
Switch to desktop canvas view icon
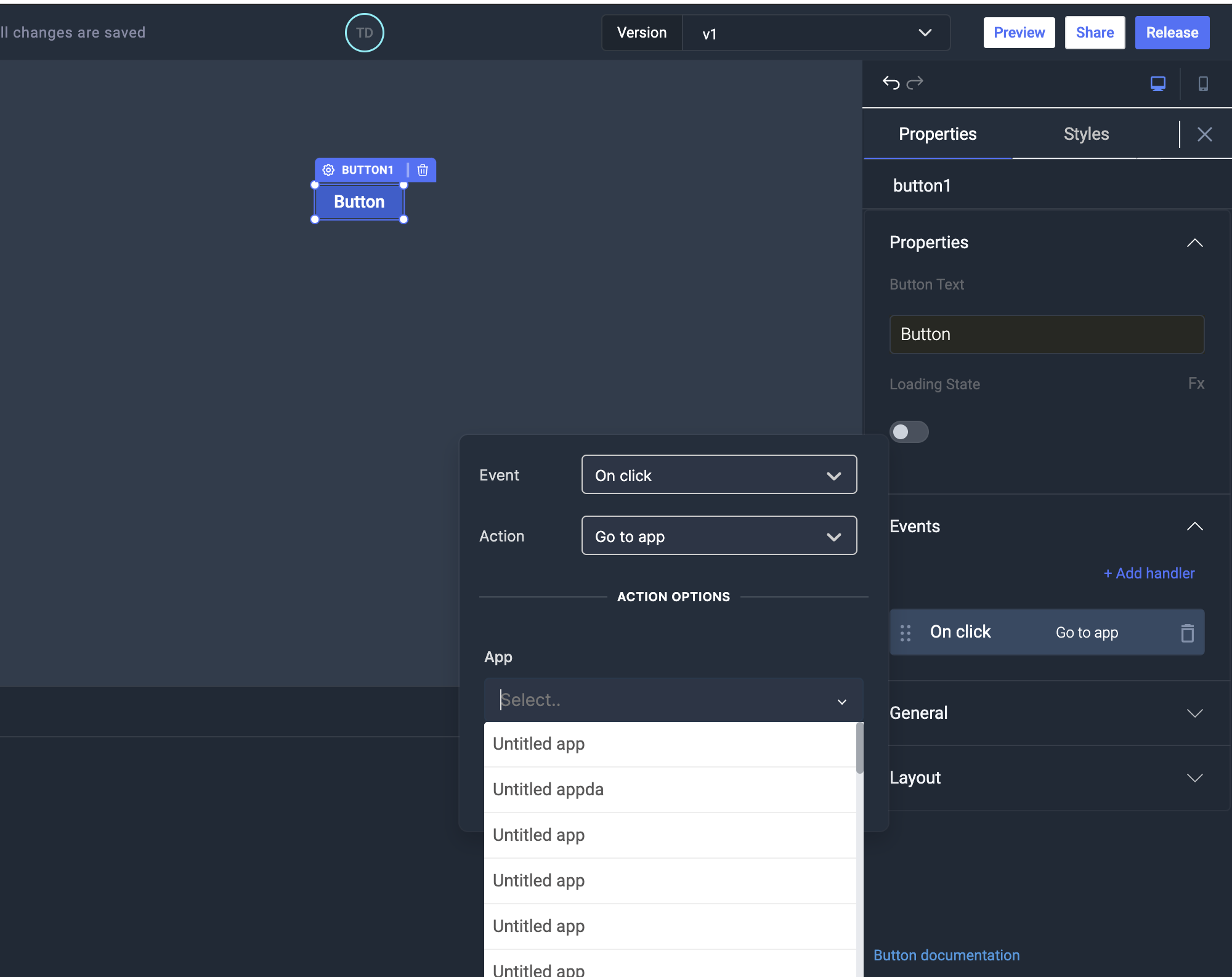tap(1157, 83)
